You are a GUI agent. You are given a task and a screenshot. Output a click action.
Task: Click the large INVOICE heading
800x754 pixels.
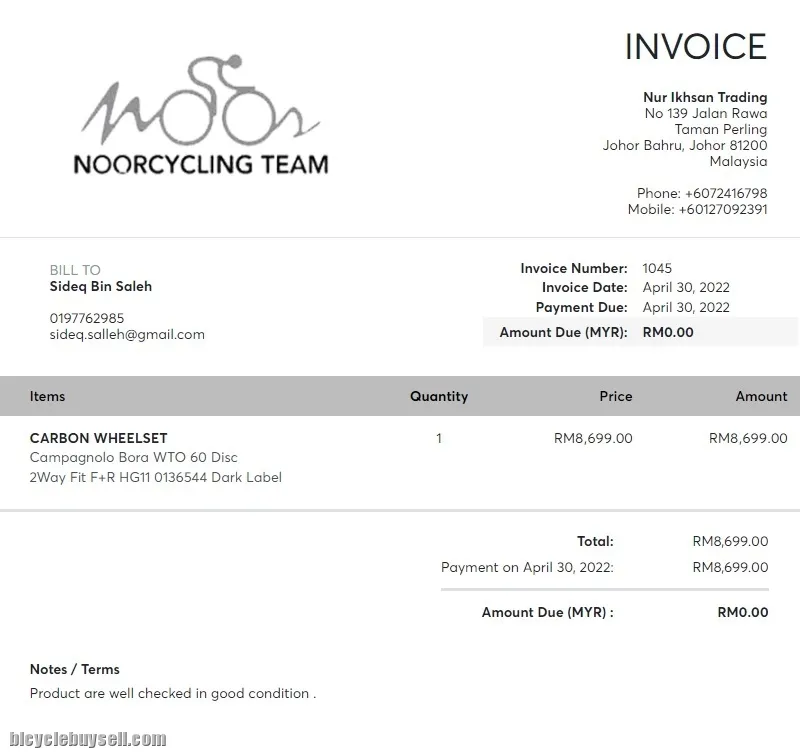(695, 46)
